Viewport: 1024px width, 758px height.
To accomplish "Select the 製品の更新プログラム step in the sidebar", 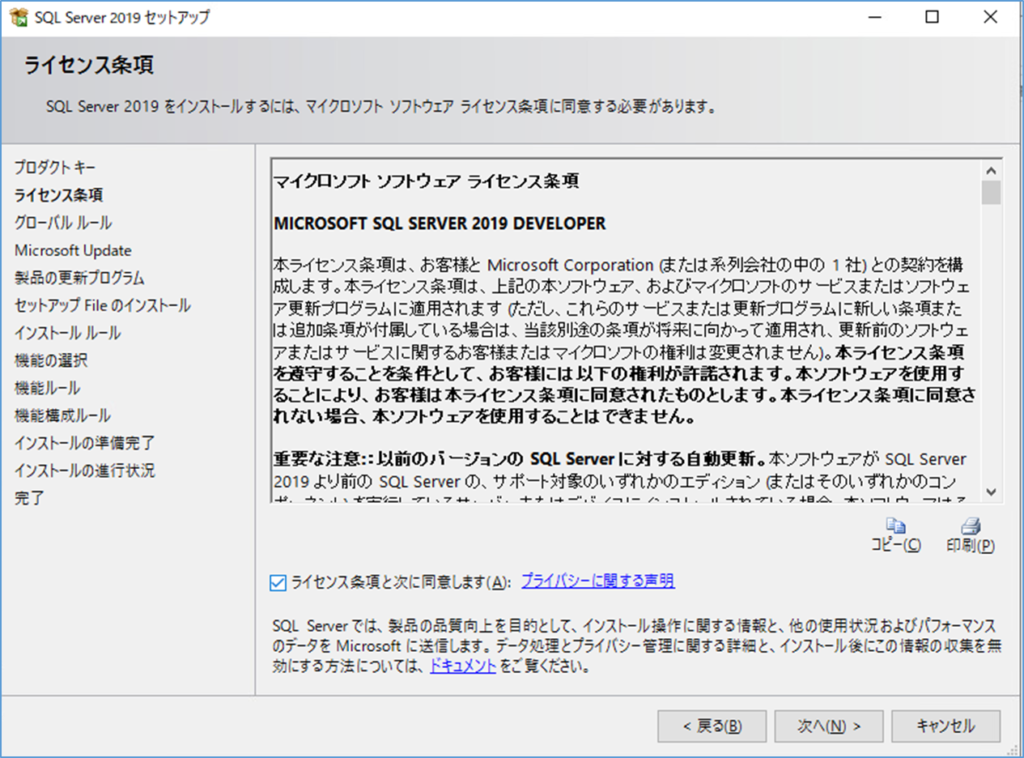I will pos(79,277).
